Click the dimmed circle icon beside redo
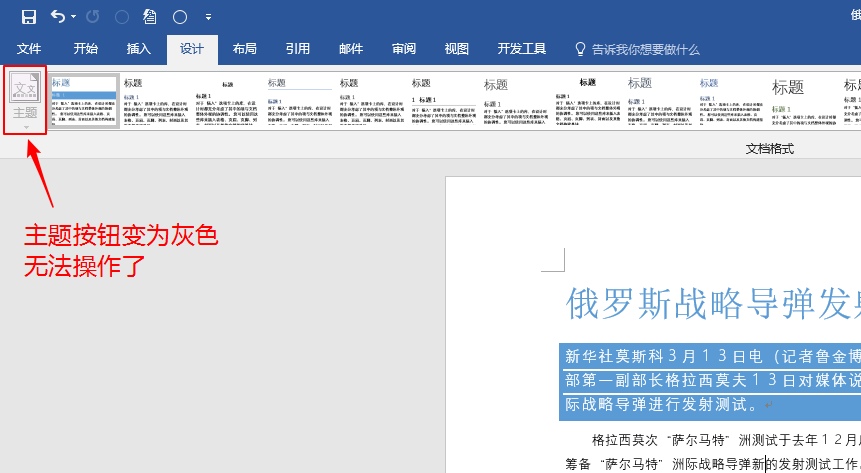861x473 pixels. pyautogui.click(x=122, y=18)
